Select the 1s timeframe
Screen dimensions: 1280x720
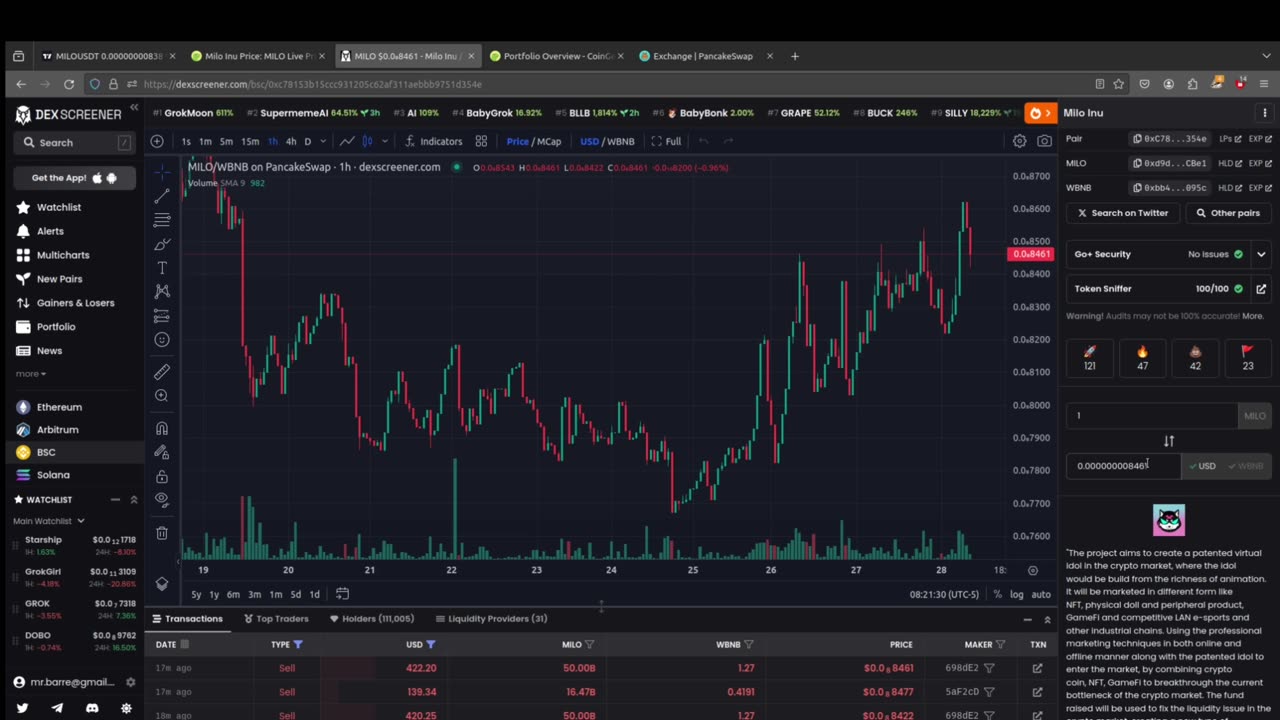click(186, 141)
